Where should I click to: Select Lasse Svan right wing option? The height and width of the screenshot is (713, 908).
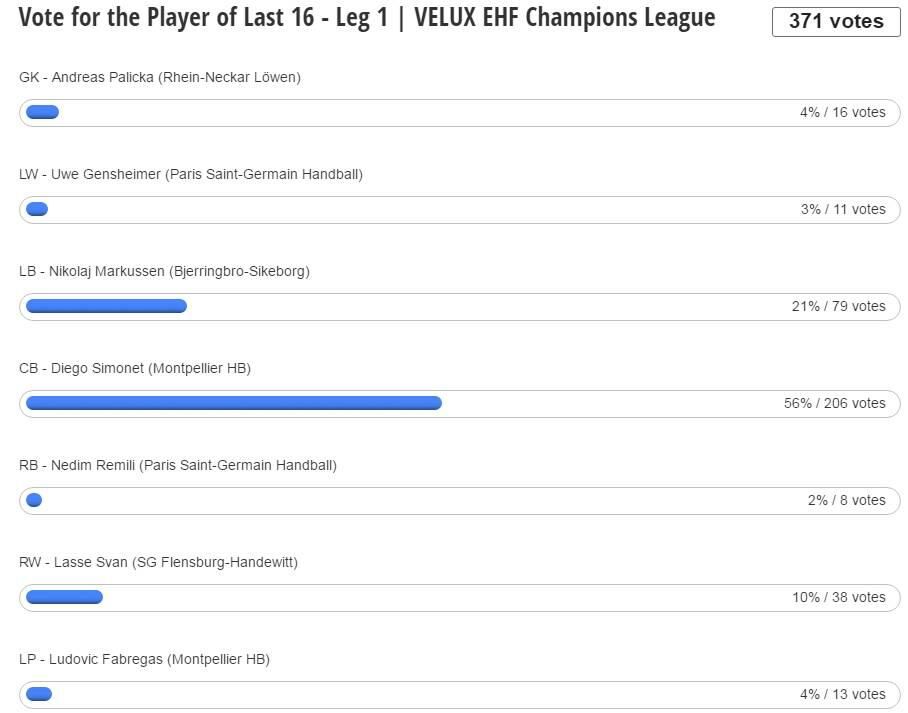(x=158, y=562)
